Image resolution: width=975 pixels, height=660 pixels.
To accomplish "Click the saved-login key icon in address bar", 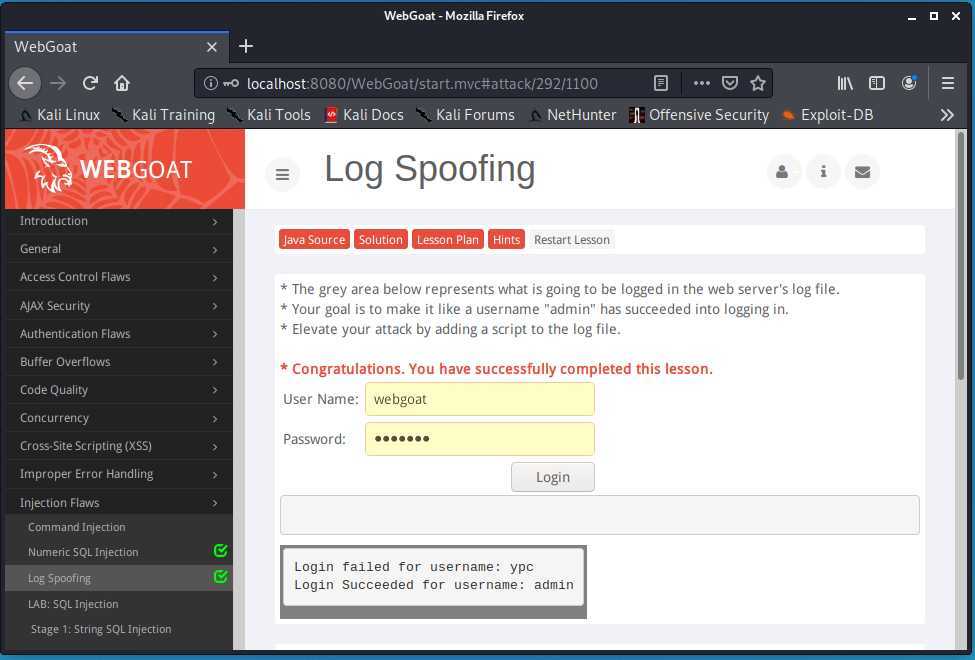I will tap(231, 83).
